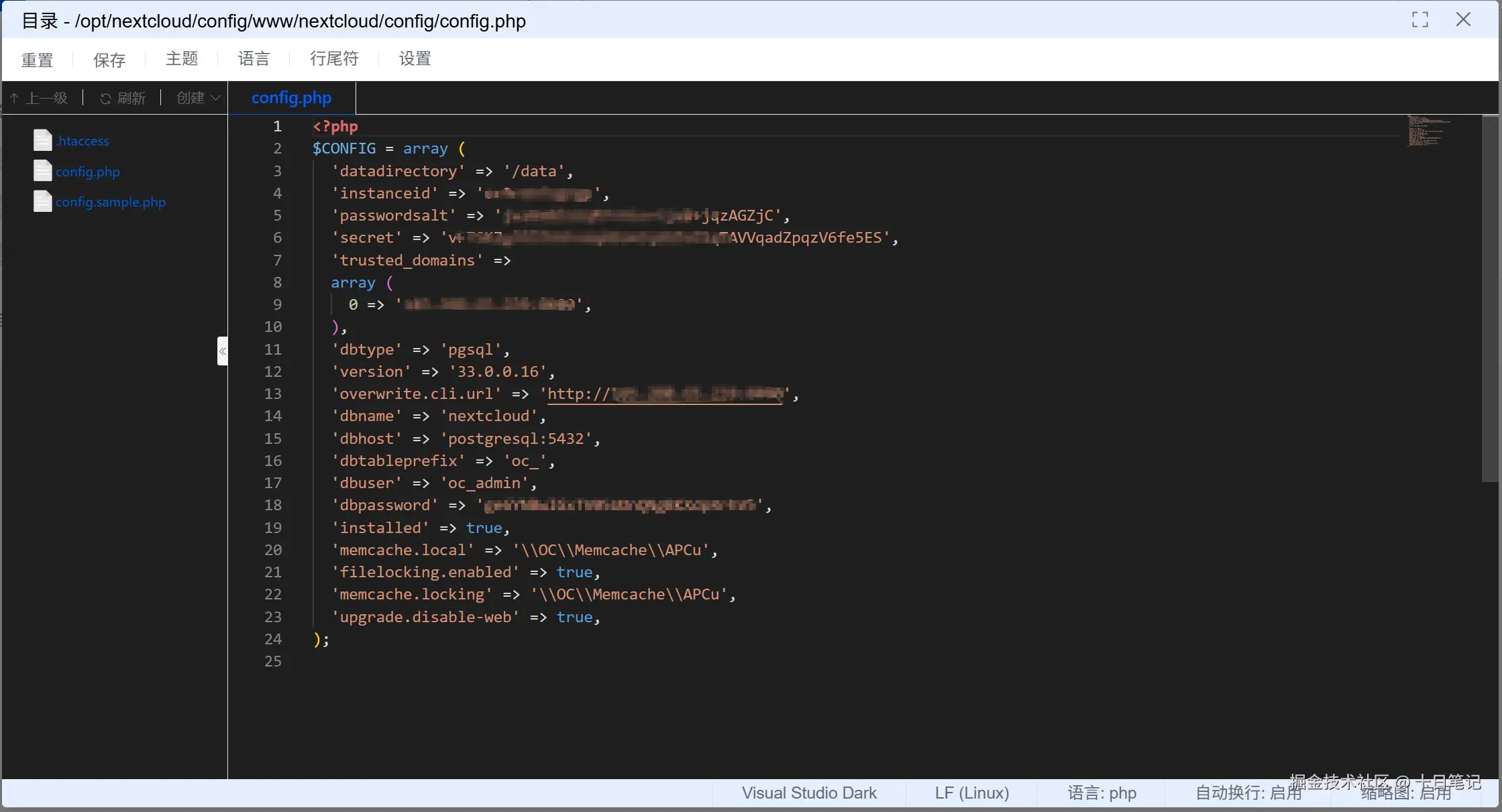
Task: Click the vertical scrollbar in the editor
Action: pyautogui.click(x=1489, y=298)
